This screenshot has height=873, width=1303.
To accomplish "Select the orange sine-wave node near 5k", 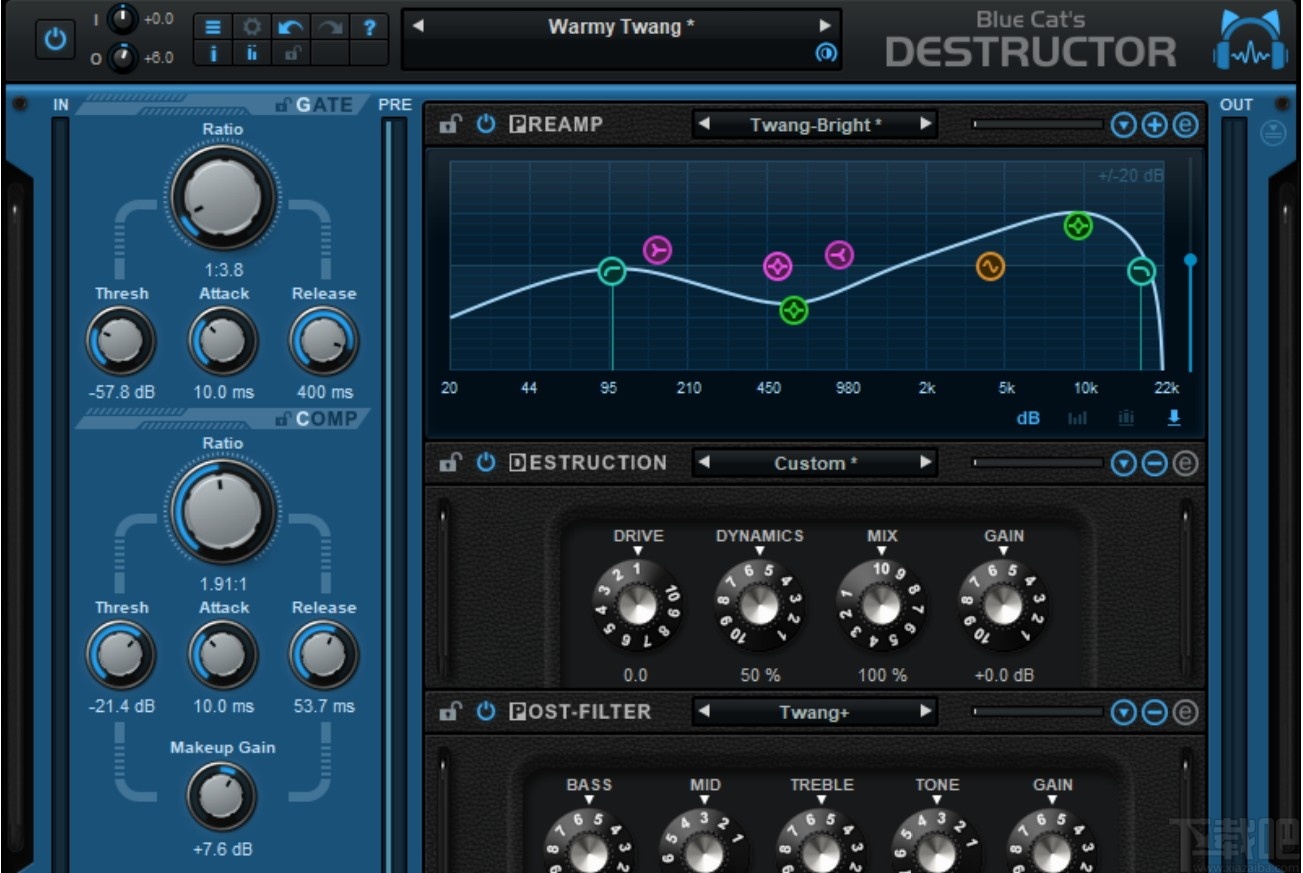I will point(990,266).
